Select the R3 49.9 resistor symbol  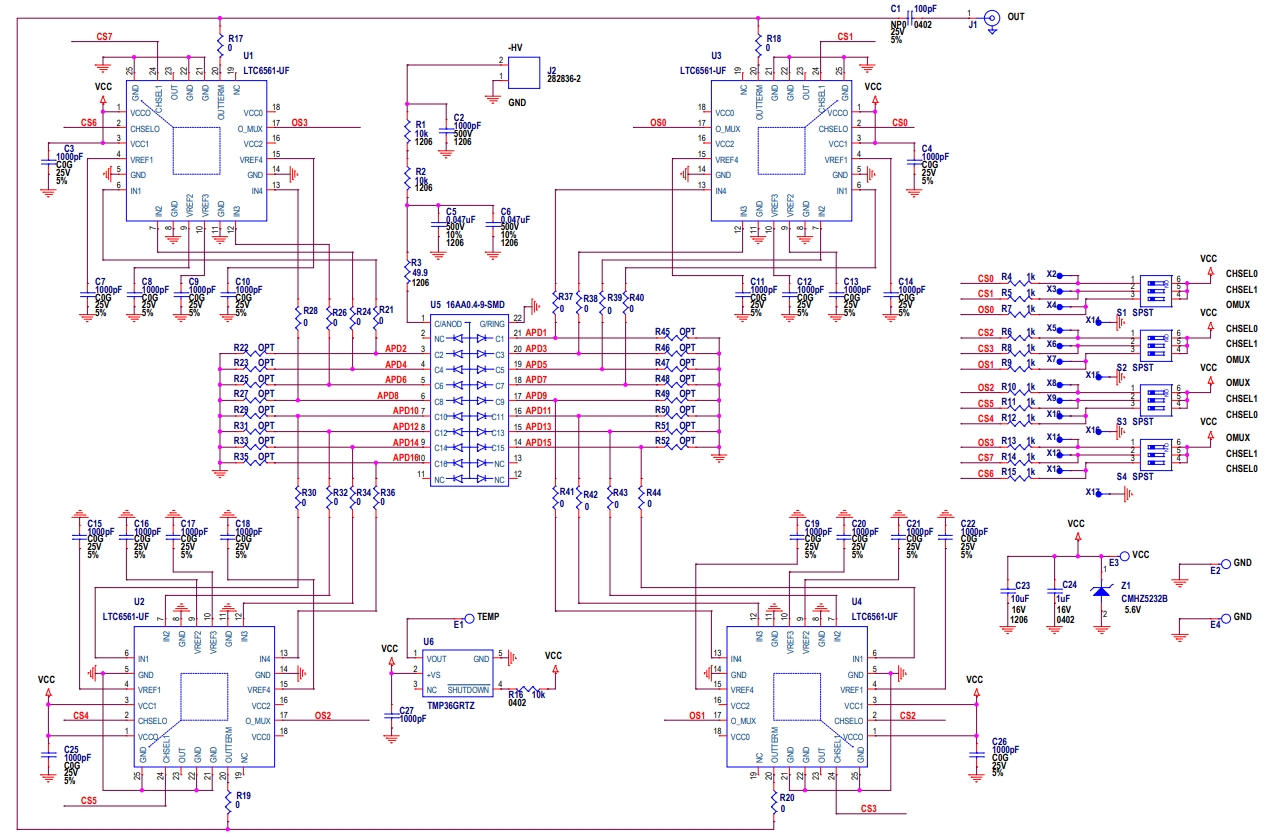click(x=406, y=270)
